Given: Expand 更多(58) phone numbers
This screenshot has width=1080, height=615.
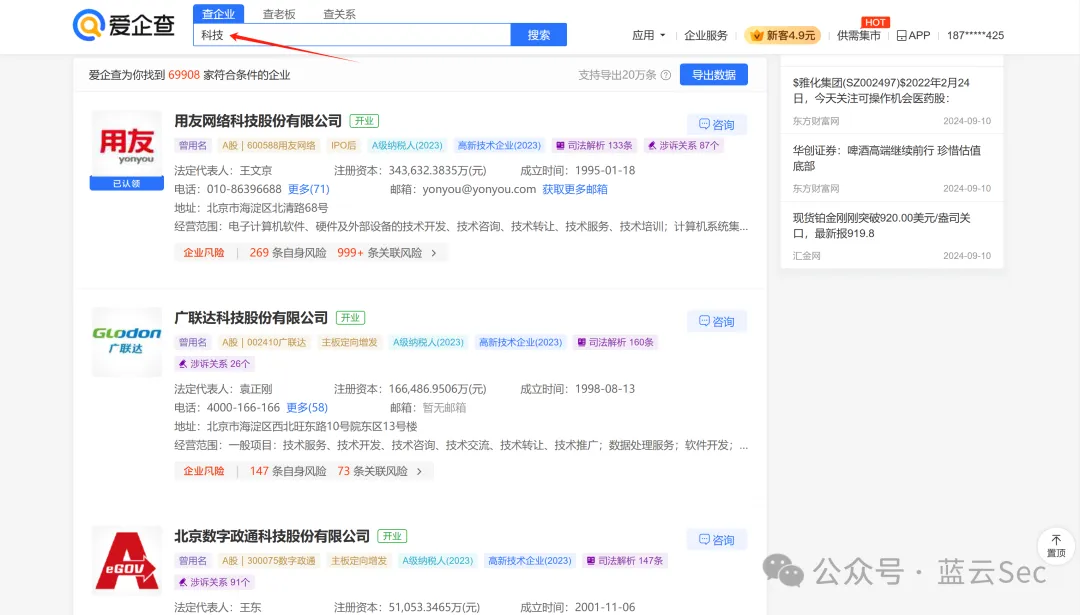Looking at the screenshot, I should click(307, 407).
